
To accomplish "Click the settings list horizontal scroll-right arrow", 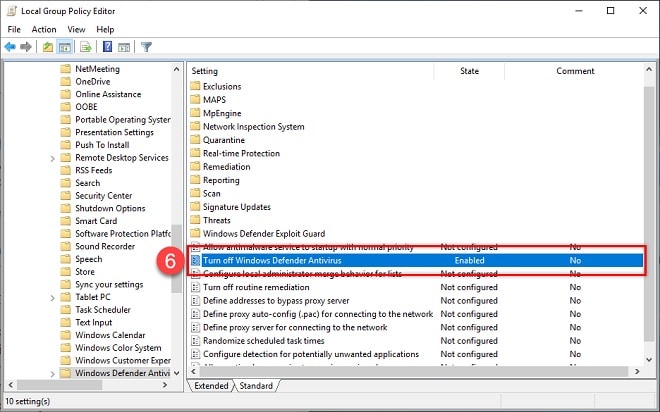I will [637, 372].
